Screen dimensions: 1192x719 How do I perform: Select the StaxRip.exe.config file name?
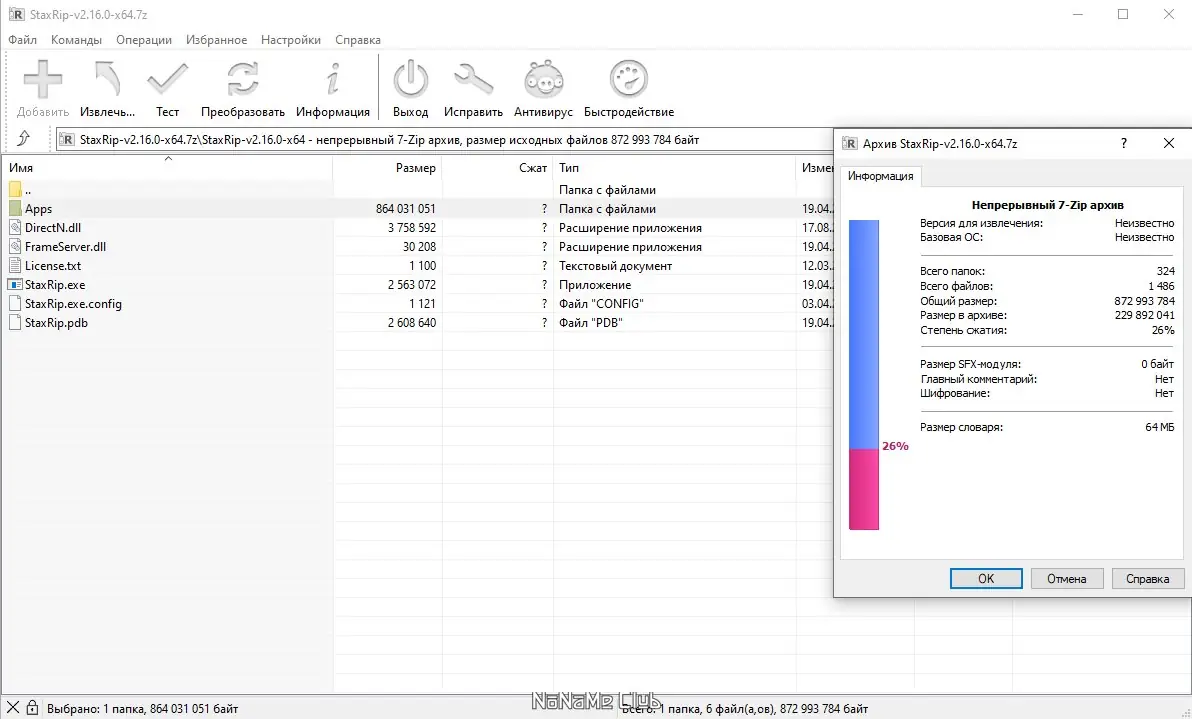tap(73, 303)
